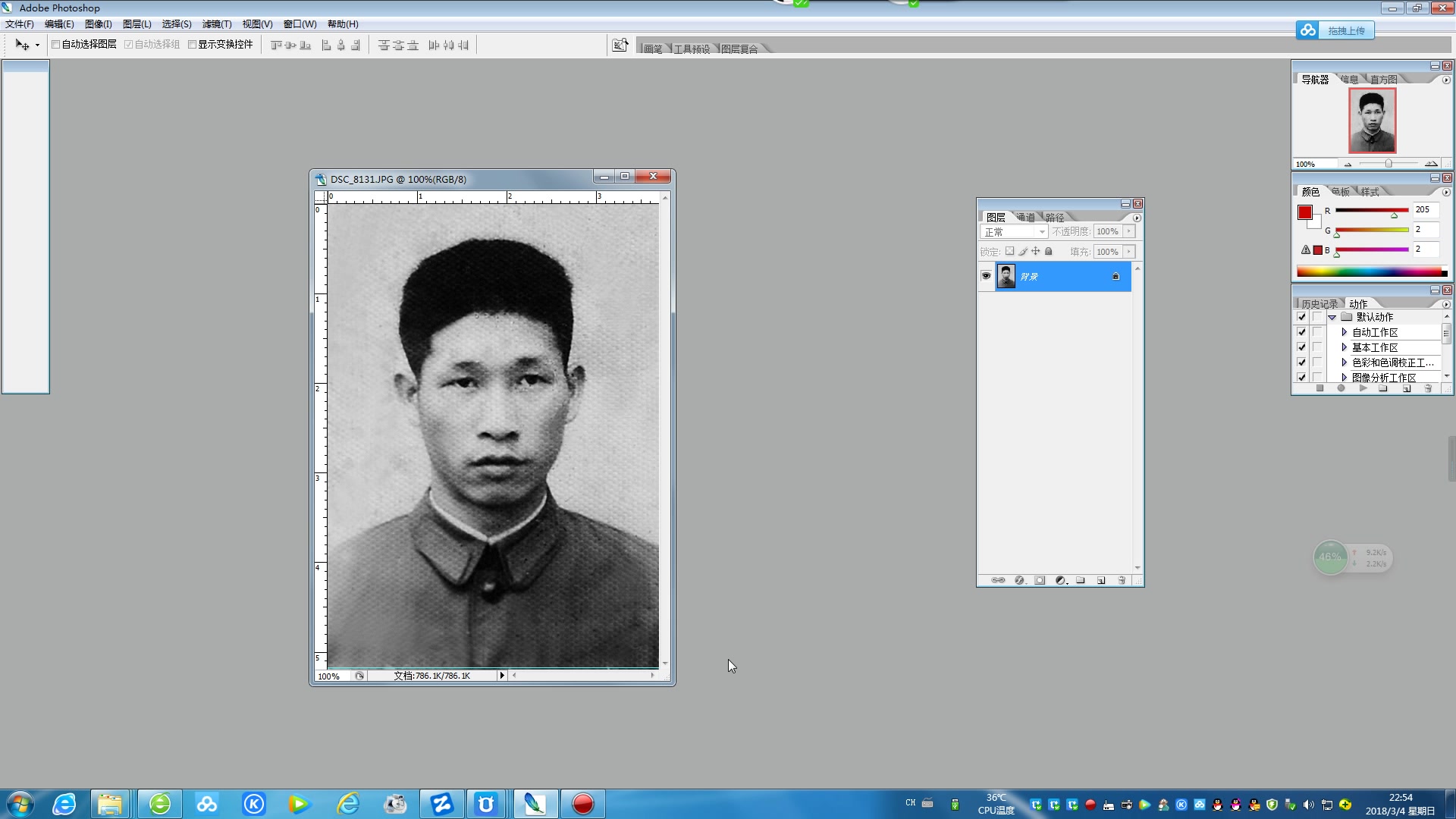Open the 窗口(W) menu
This screenshot has height=819, width=1456.
coord(300,24)
